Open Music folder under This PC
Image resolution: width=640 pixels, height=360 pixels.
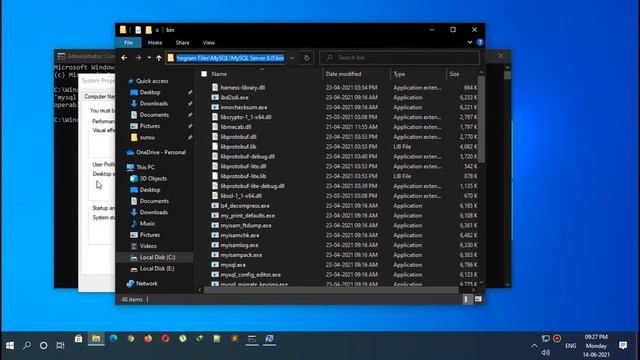(147, 223)
